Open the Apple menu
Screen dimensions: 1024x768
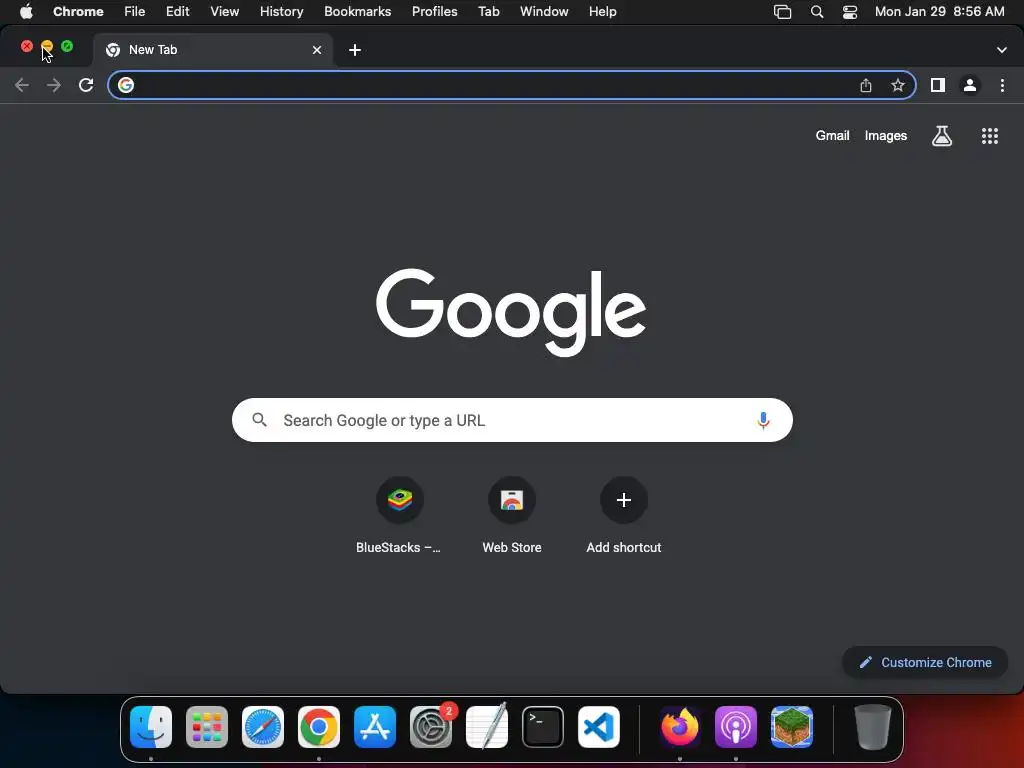point(26,12)
